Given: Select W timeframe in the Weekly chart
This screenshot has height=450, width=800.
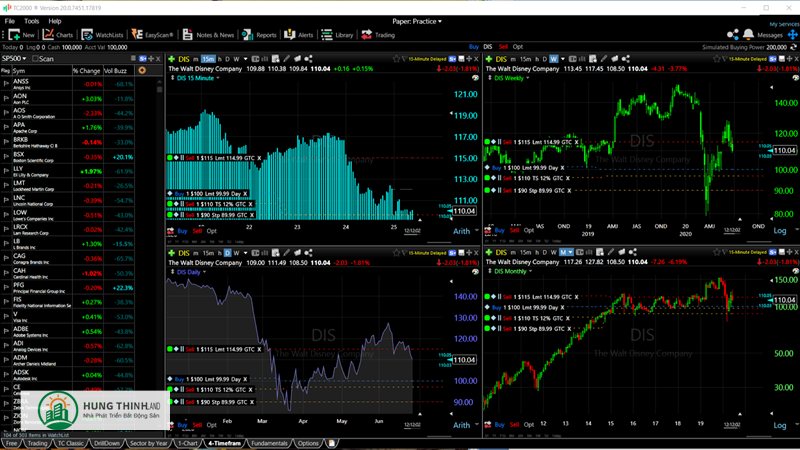Looking at the screenshot, I should tap(554, 59).
